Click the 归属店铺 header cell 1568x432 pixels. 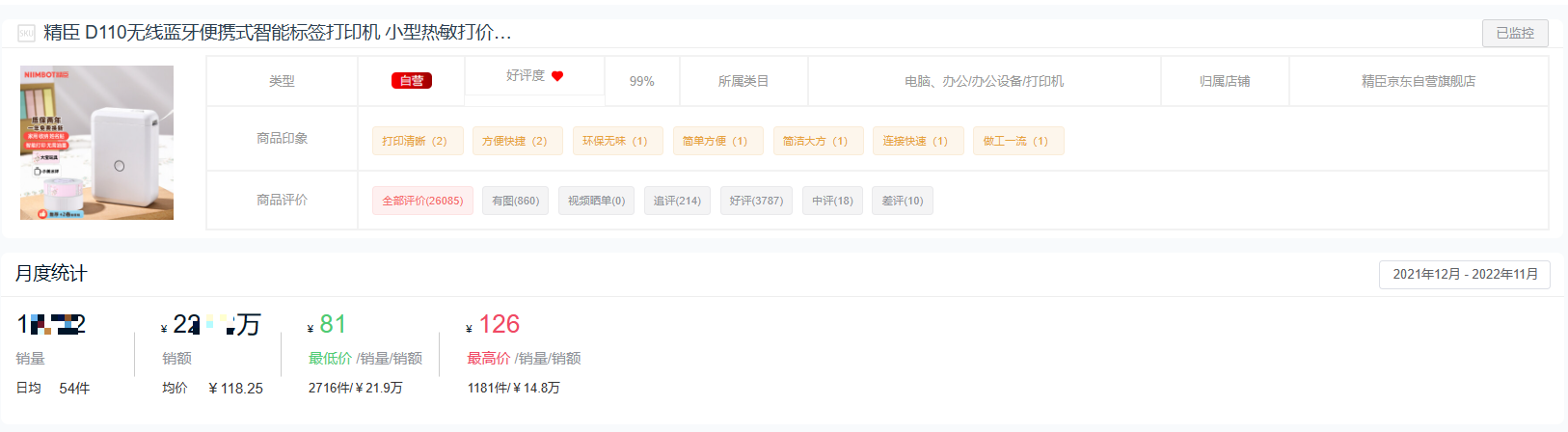pyautogui.click(x=1225, y=81)
